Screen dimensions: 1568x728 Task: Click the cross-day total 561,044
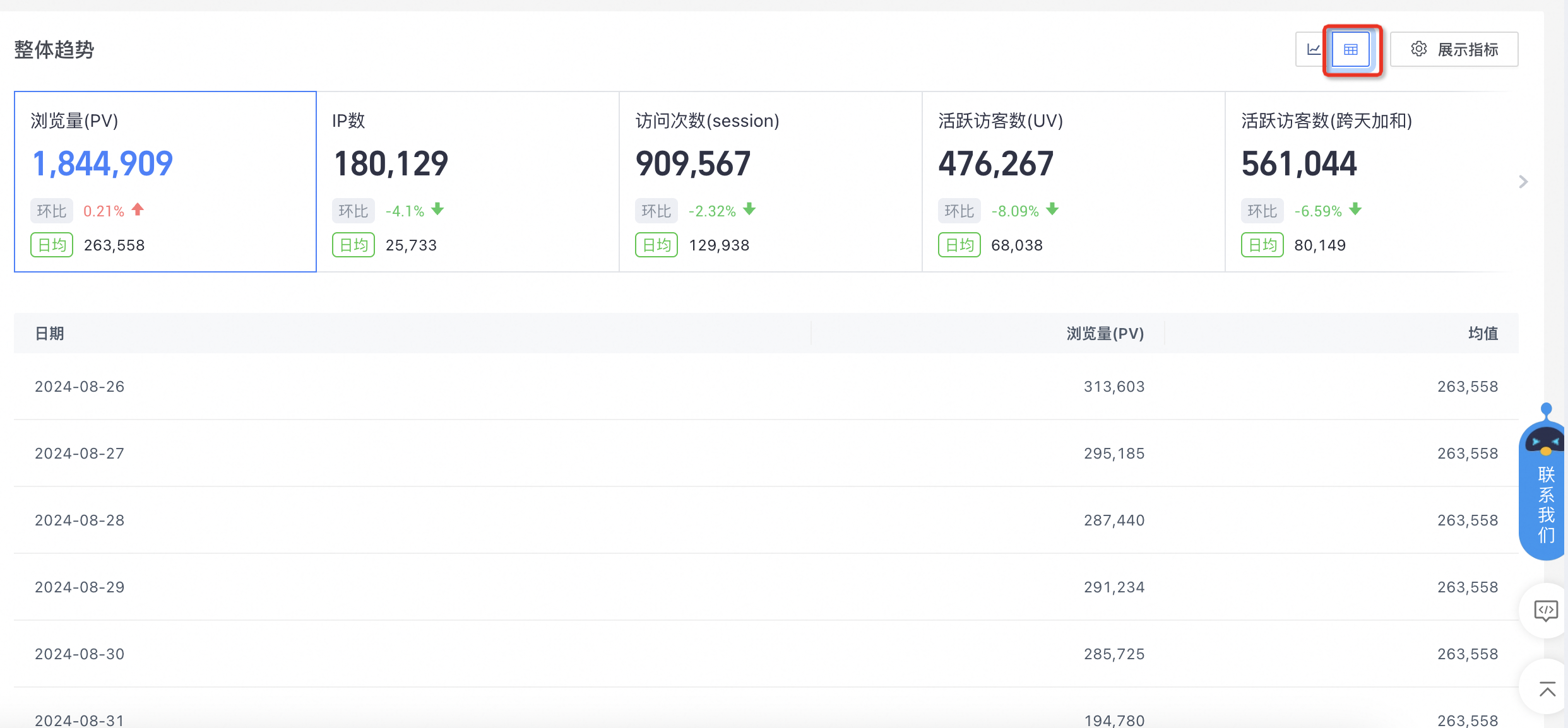1299,164
